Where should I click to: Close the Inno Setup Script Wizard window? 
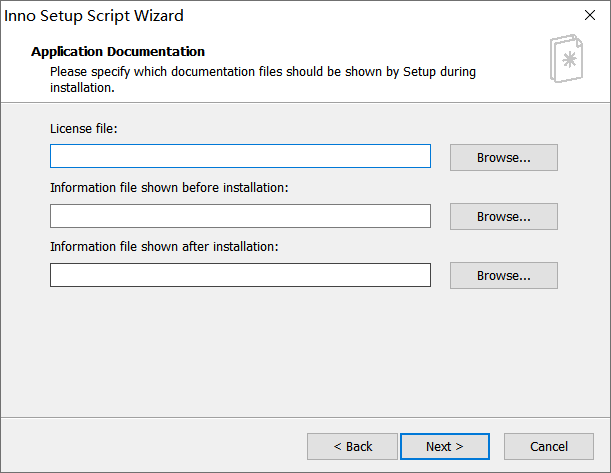point(590,15)
